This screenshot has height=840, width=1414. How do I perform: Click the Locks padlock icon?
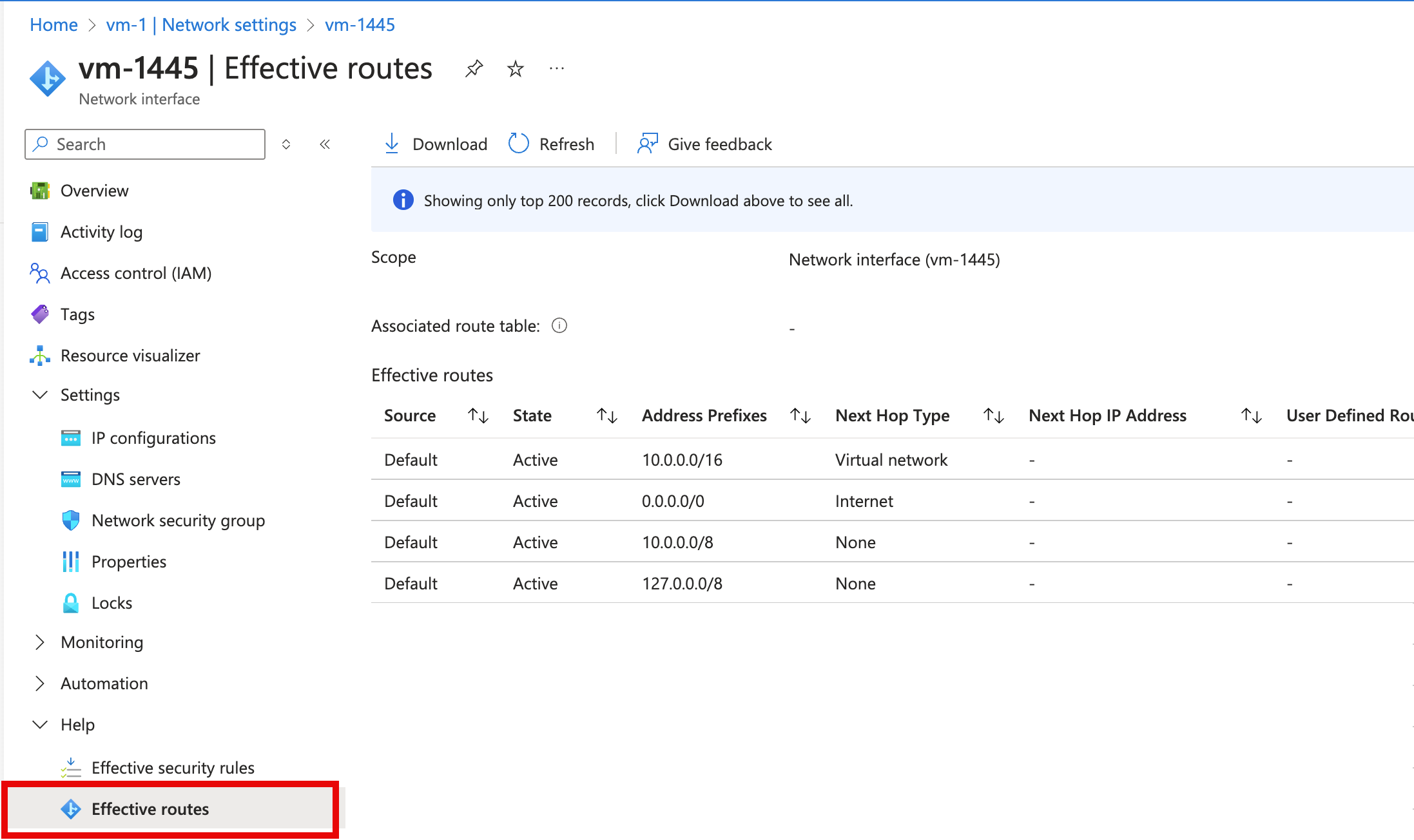pyautogui.click(x=71, y=603)
